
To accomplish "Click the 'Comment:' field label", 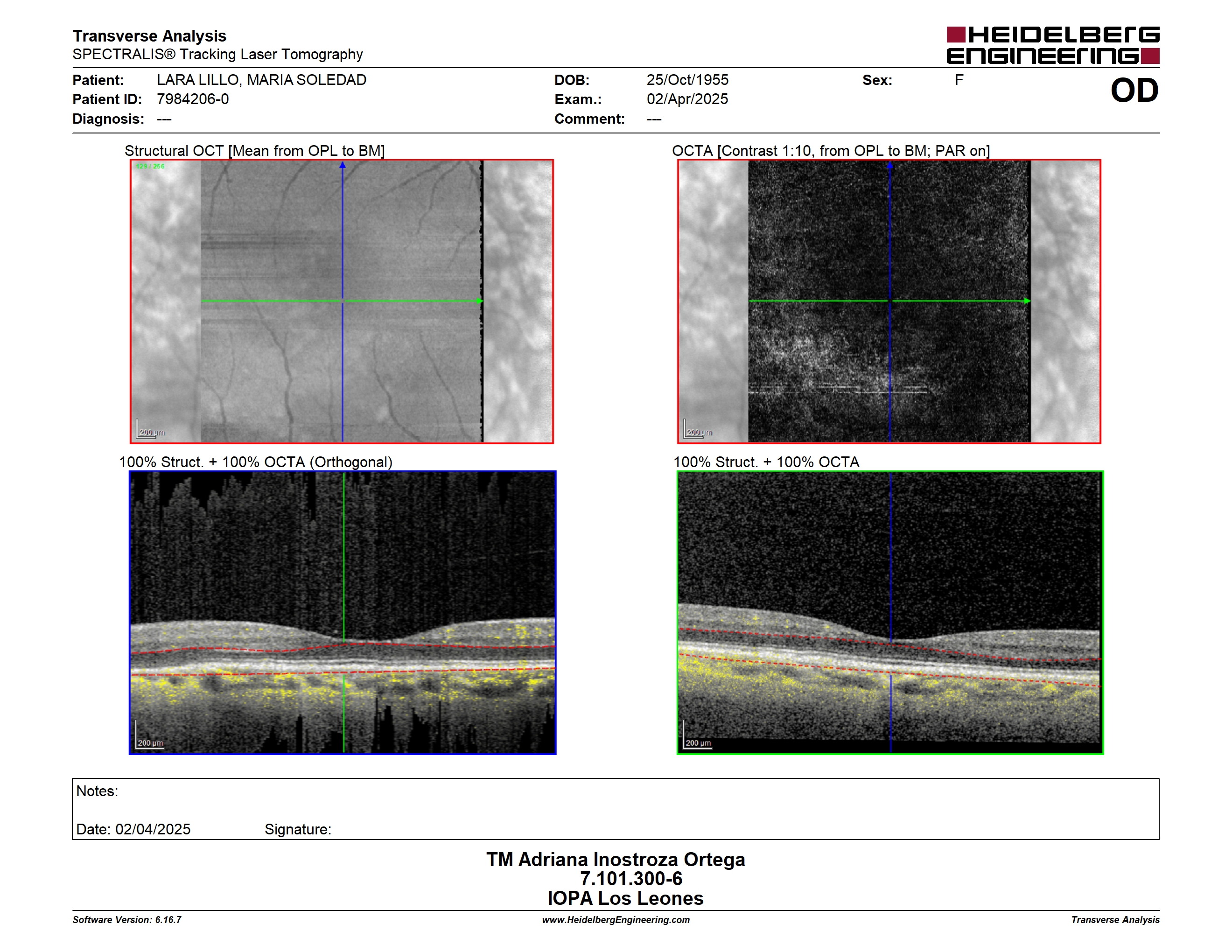I will [x=589, y=119].
